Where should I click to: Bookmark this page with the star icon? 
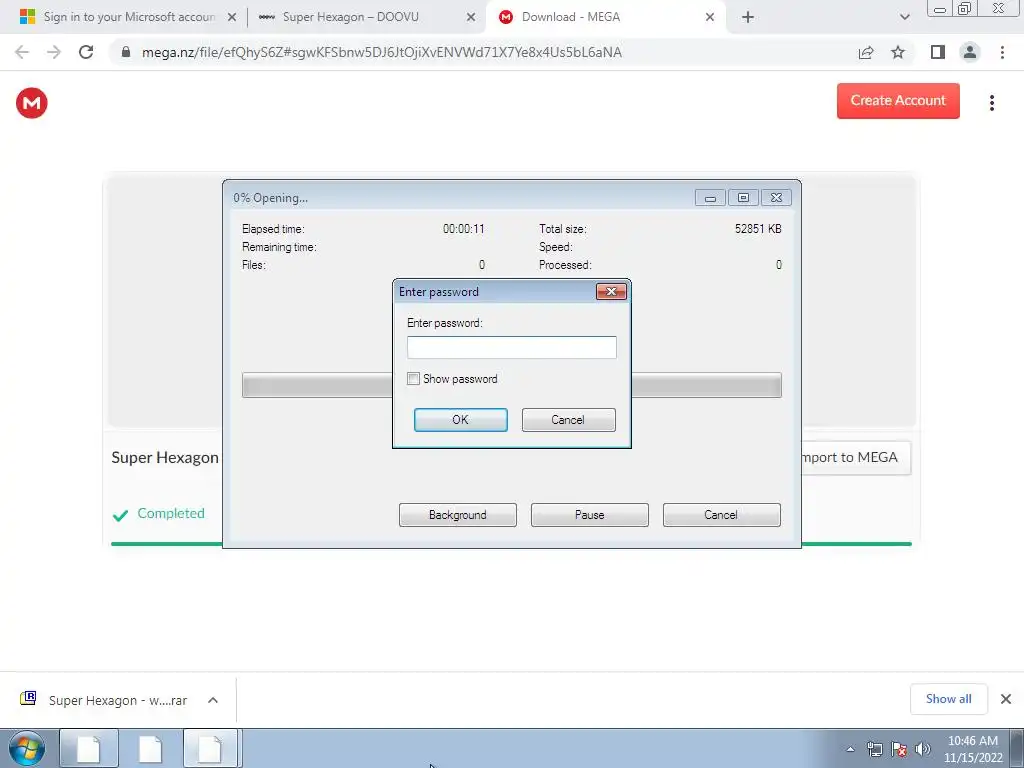(898, 52)
